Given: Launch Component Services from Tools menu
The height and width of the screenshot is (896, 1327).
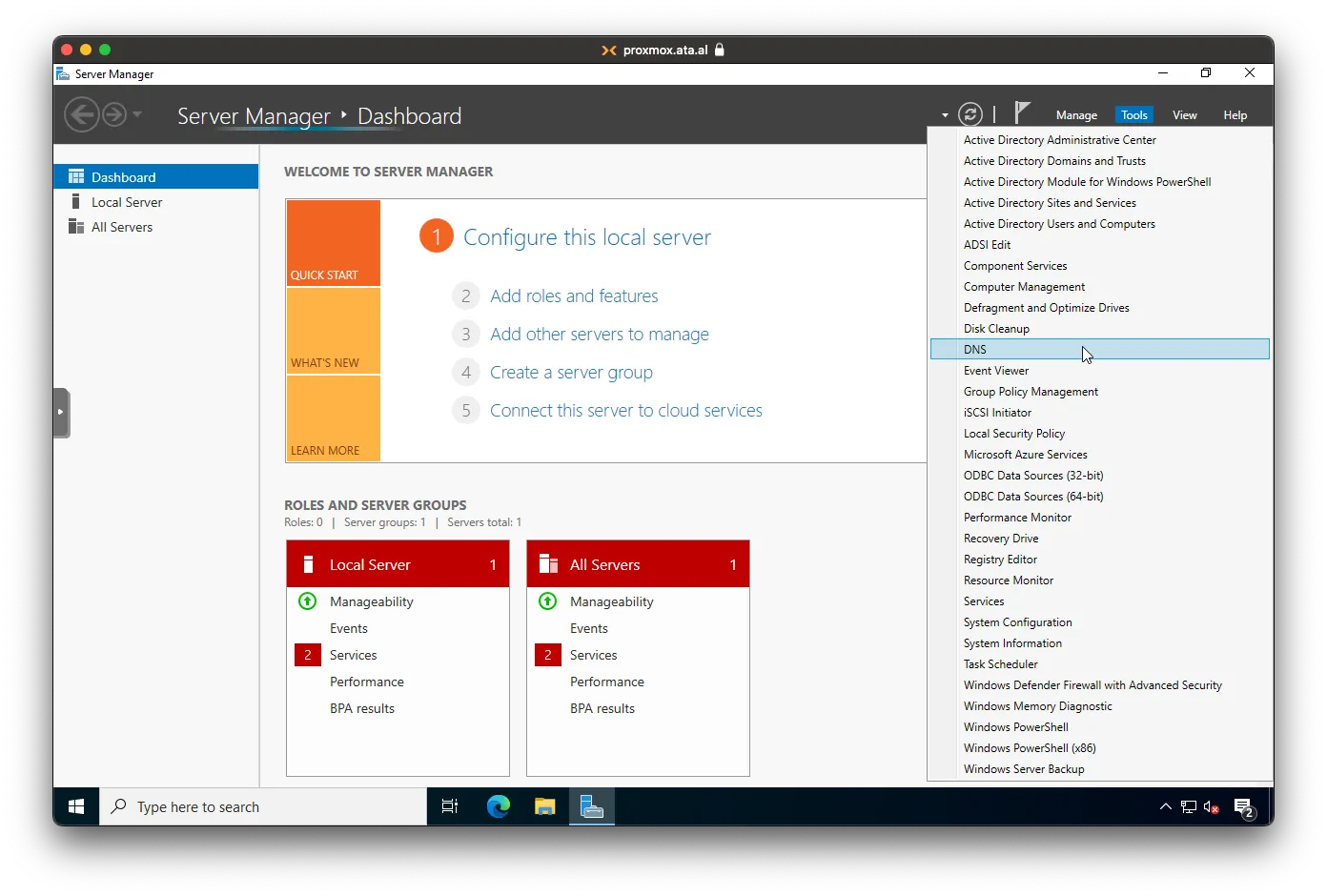Looking at the screenshot, I should point(1100,266).
